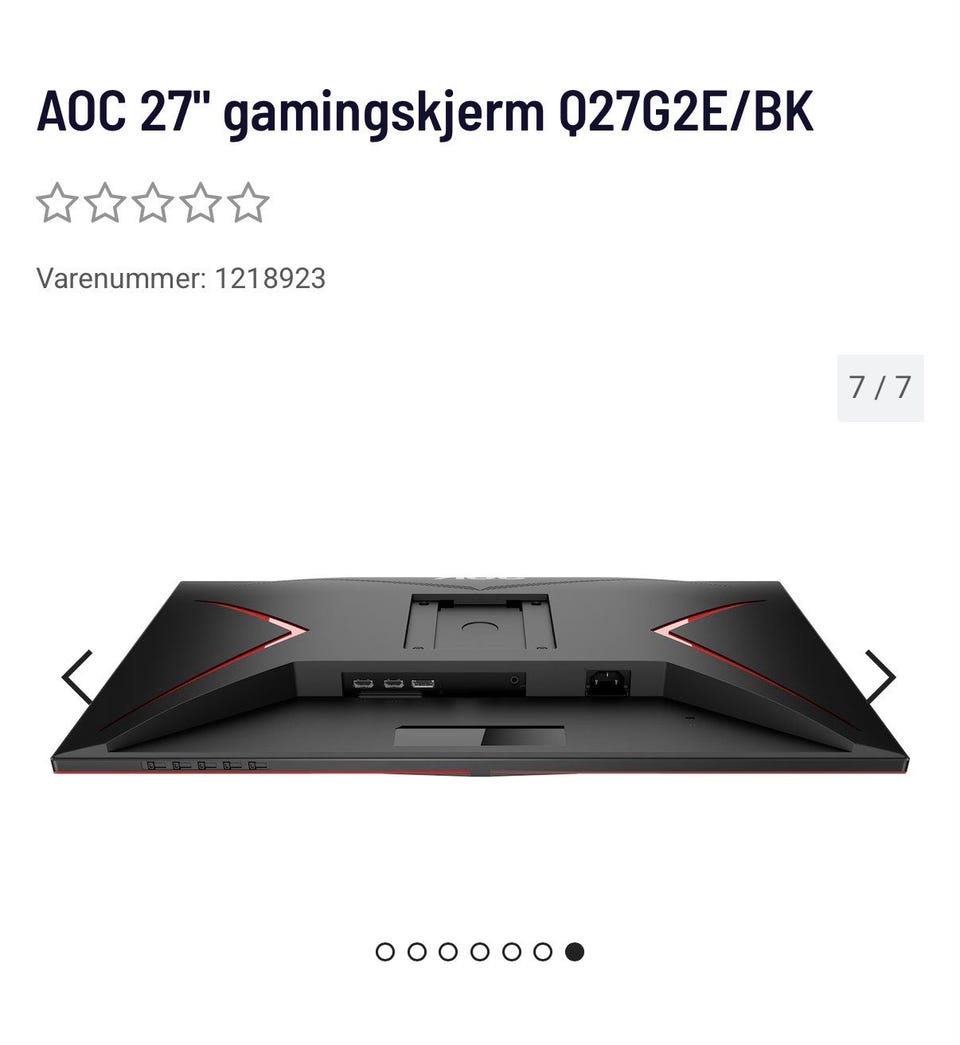960x1045 pixels.
Task: Jump to fourth image indicator dot
Action: click(x=479, y=952)
